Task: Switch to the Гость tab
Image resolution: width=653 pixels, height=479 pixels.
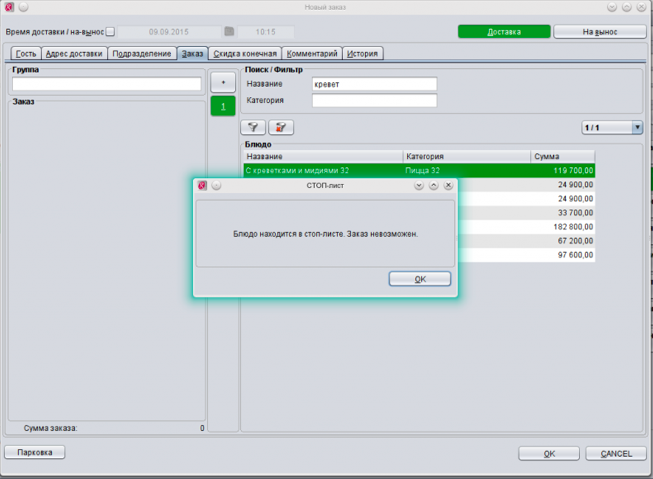Action: (x=26, y=54)
